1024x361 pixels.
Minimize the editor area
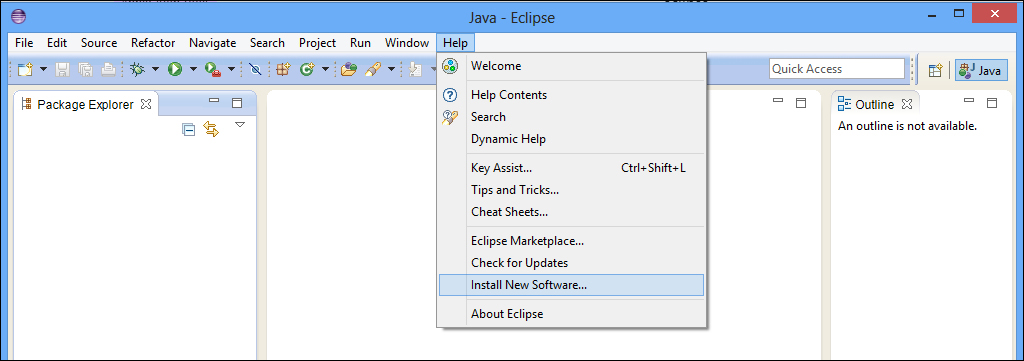[778, 101]
